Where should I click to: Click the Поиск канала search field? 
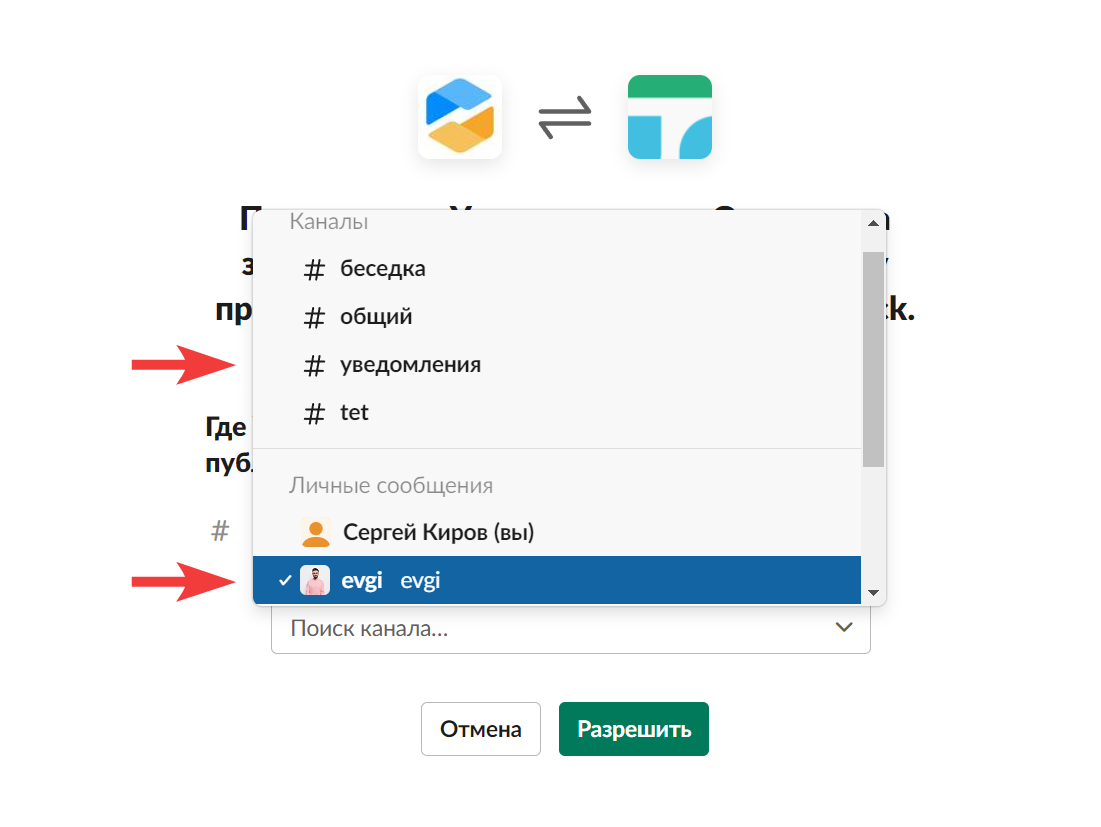[x=570, y=628]
